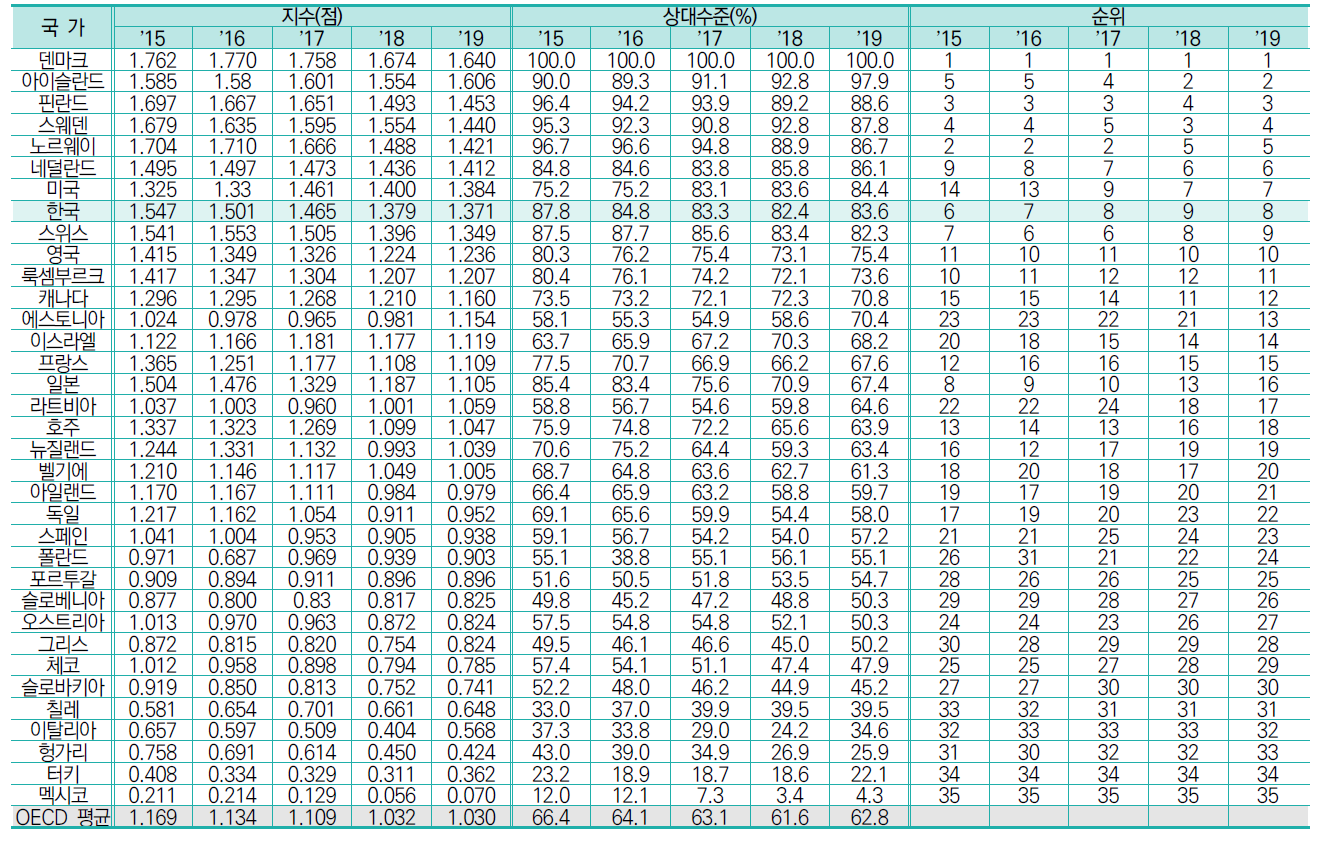The width and height of the screenshot is (1326, 847).
Task: Select the '호주' row label
Action: [63, 428]
